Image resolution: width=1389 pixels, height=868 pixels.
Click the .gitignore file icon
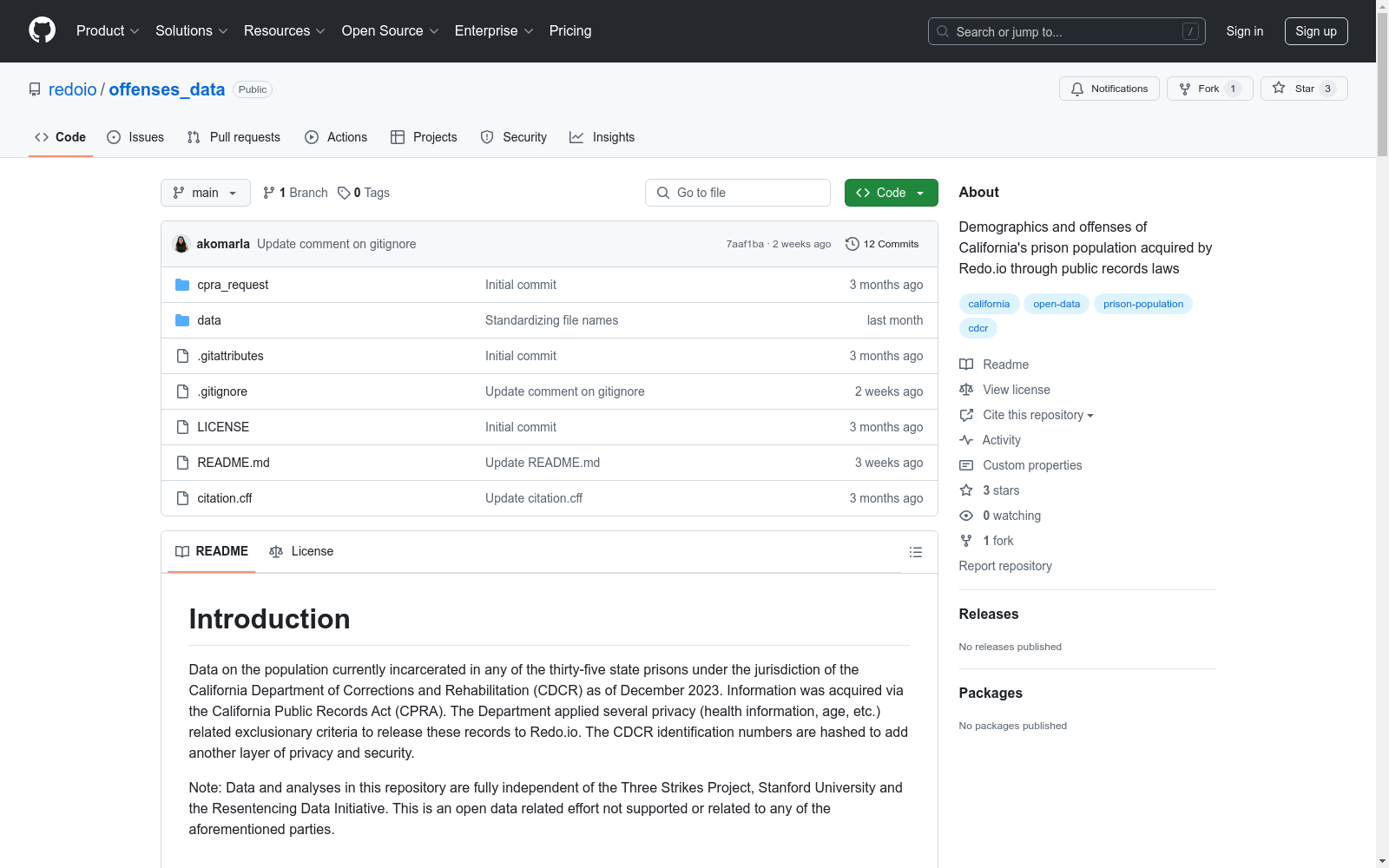coord(182,391)
